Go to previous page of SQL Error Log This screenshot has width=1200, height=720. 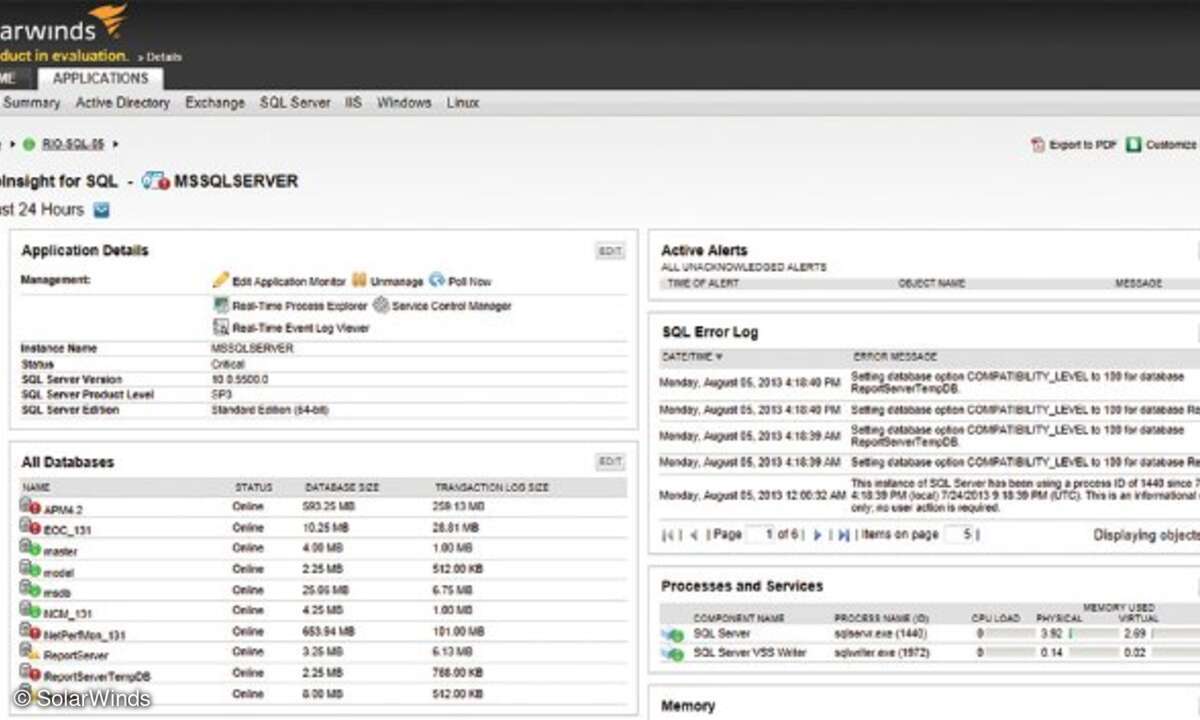[696, 535]
